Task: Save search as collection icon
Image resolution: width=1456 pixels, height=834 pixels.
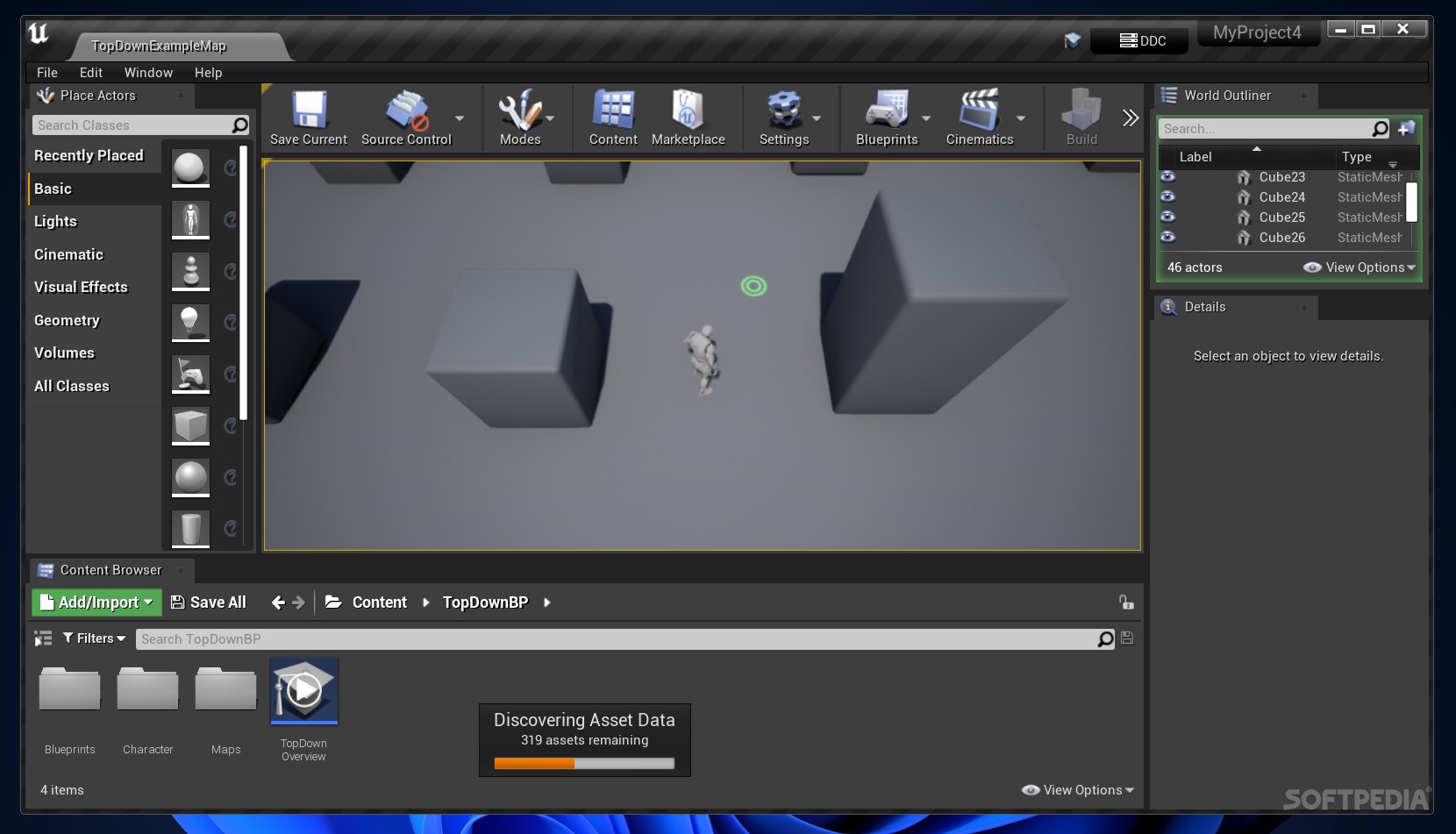Action: [x=1127, y=638]
